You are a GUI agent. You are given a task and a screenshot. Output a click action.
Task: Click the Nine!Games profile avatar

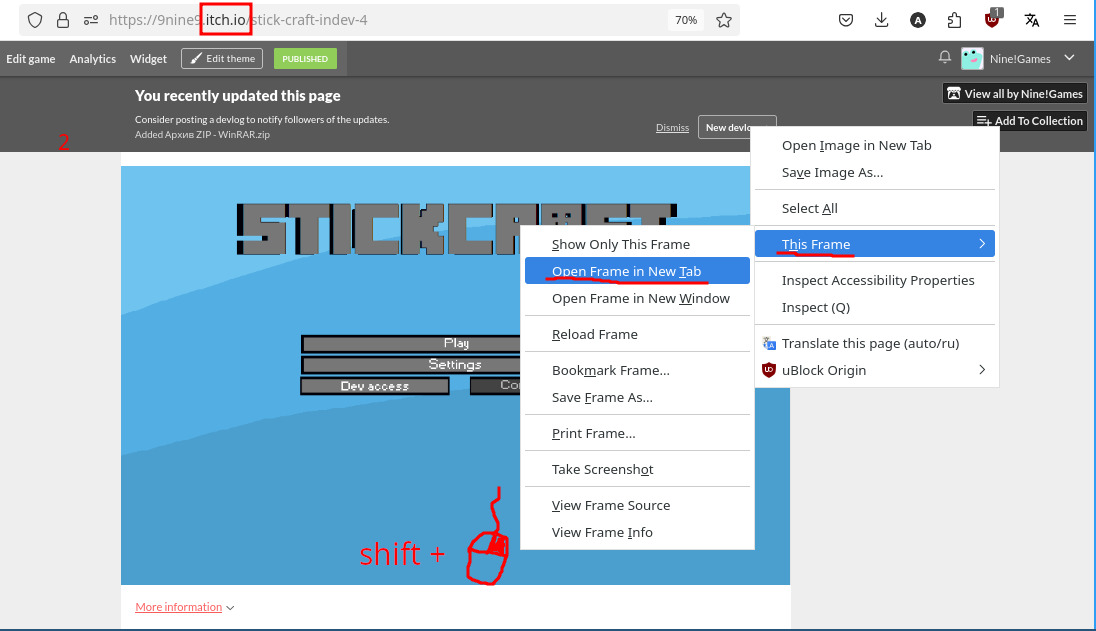[972, 59]
